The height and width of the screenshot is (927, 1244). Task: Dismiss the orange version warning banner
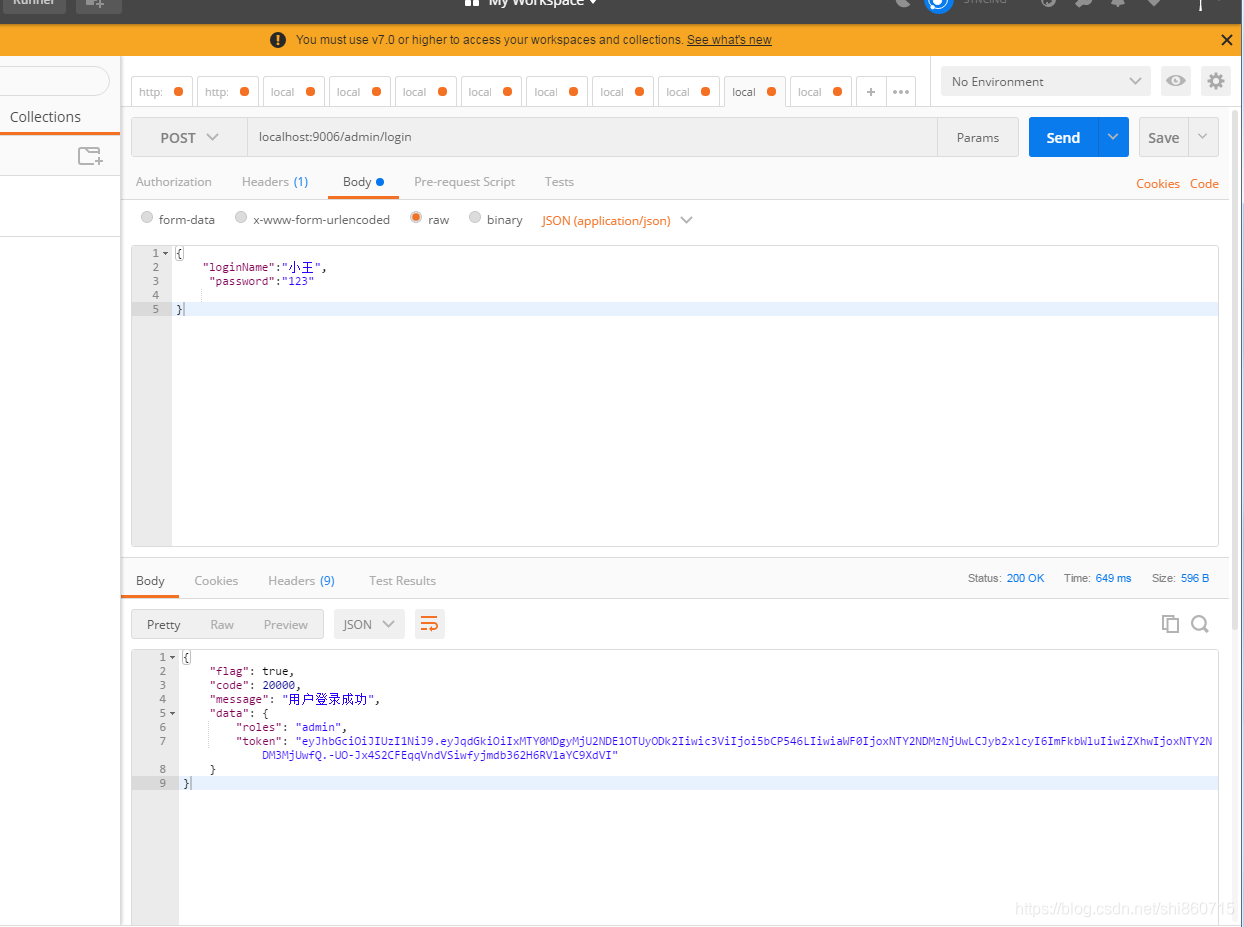[x=1226, y=40]
